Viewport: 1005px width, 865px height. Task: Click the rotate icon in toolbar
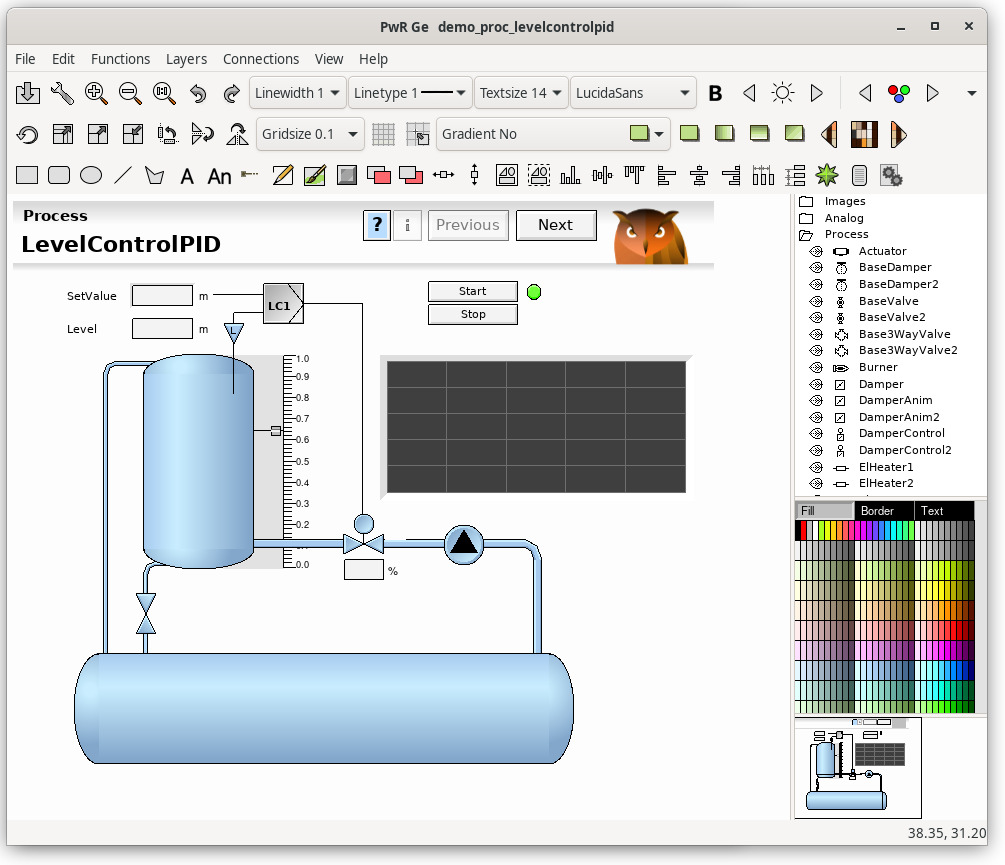(x=28, y=134)
